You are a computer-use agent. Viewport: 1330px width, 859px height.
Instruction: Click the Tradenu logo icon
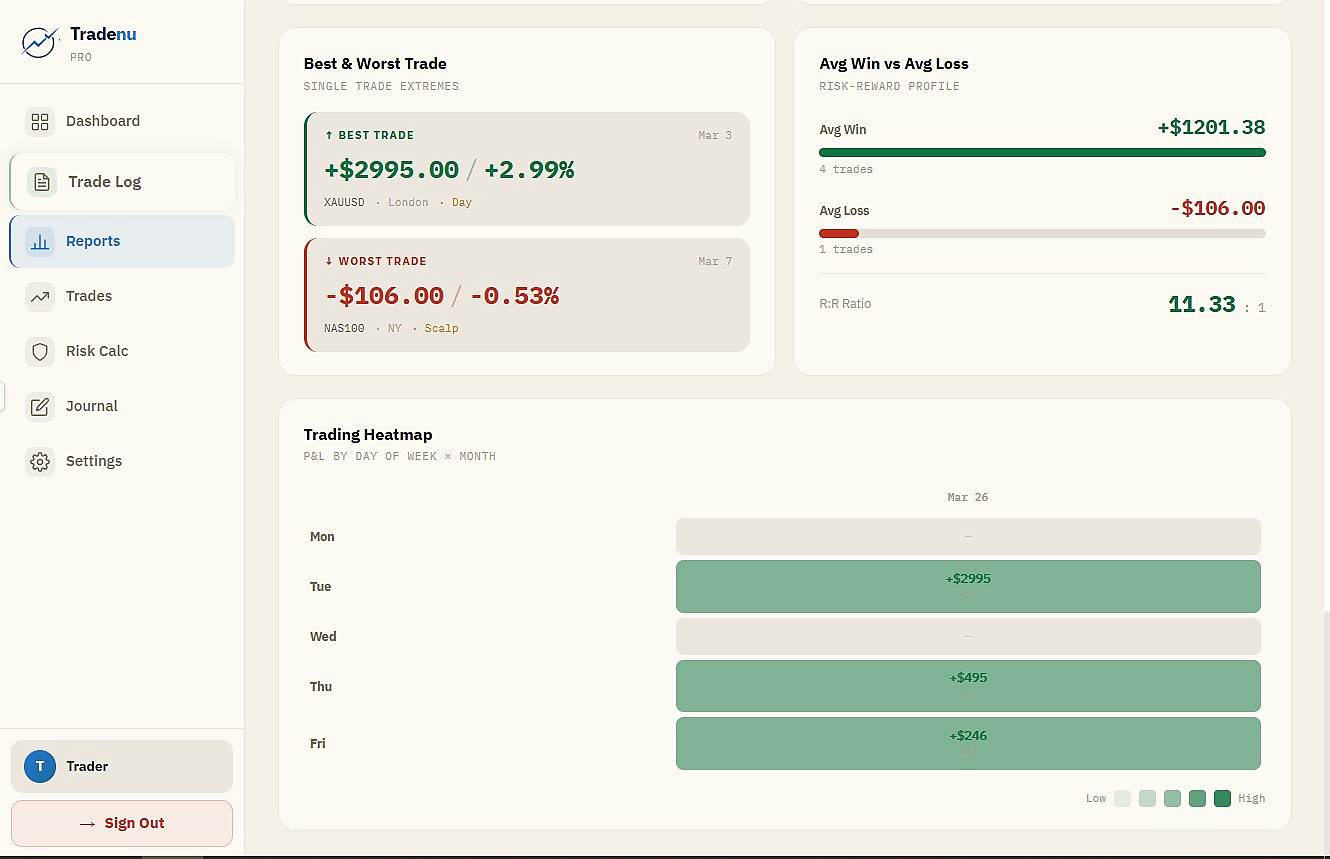(40, 42)
